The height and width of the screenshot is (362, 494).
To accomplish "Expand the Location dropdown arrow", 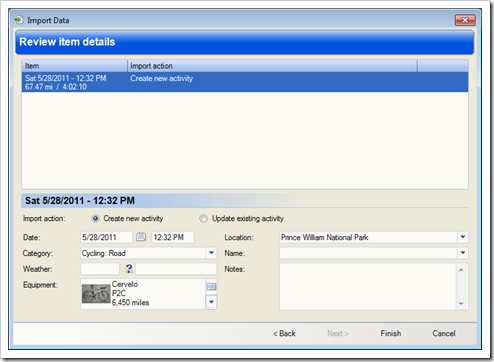I will click(463, 237).
